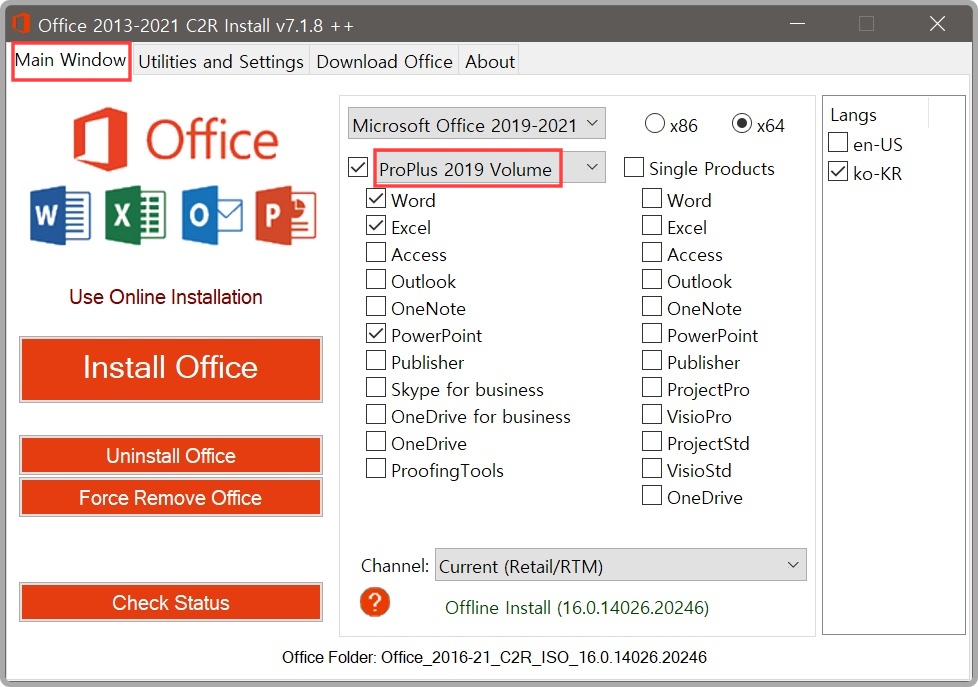The height and width of the screenshot is (687, 978).
Task: Check Excel under Single Products
Action: point(652,225)
